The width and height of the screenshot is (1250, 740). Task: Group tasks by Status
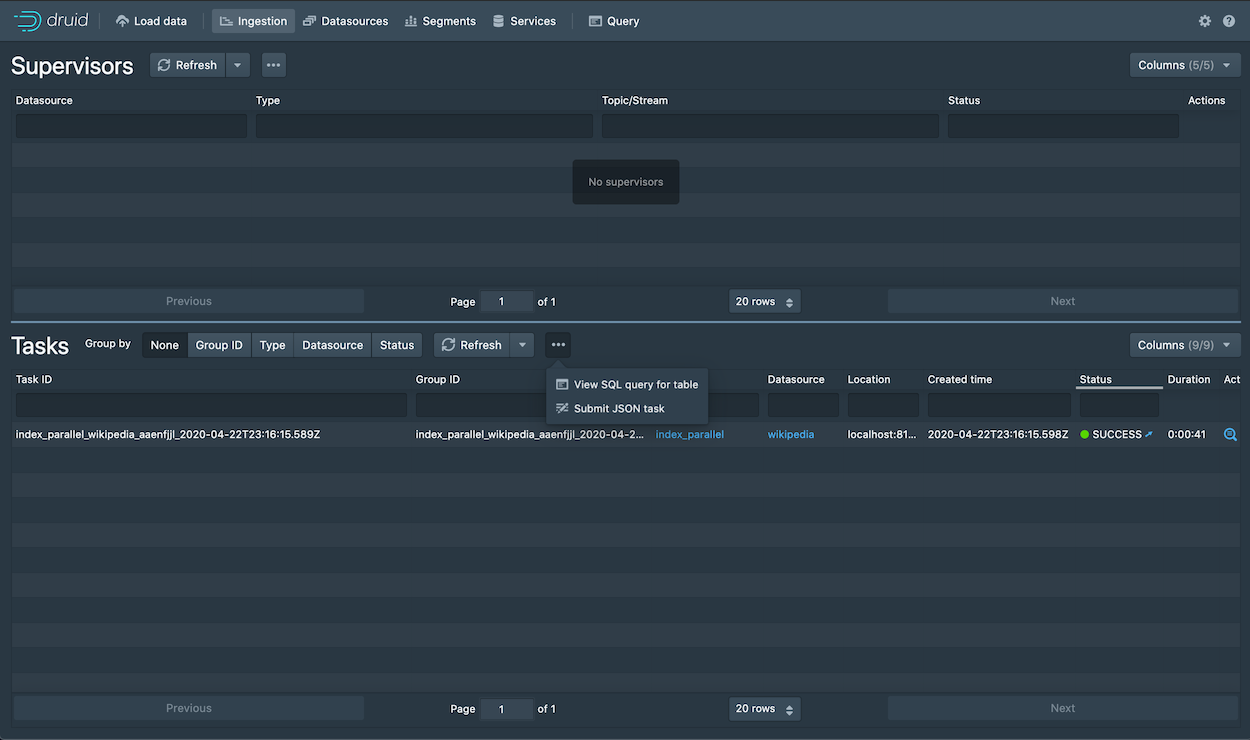pyautogui.click(x=396, y=344)
